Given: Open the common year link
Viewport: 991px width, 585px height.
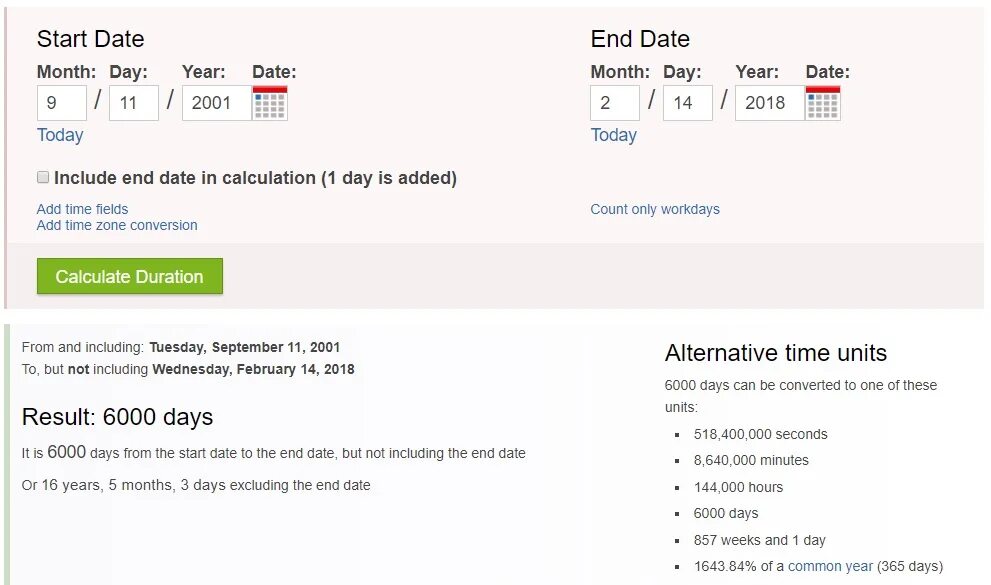Looking at the screenshot, I should tap(830, 566).
